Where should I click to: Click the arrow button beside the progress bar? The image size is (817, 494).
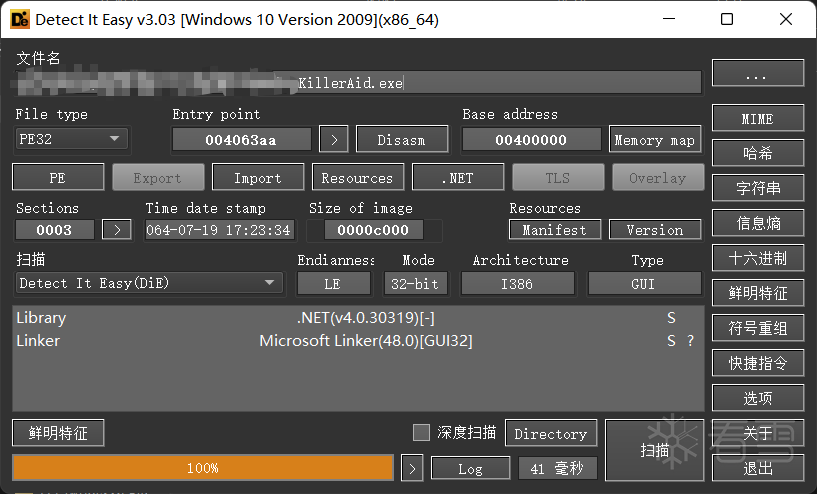[x=412, y=468]
